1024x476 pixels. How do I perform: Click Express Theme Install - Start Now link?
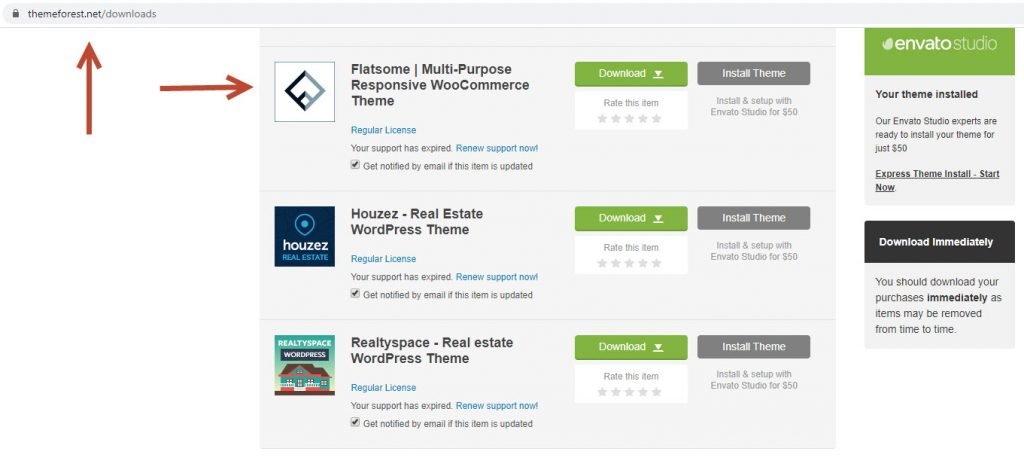click(937, 181)
